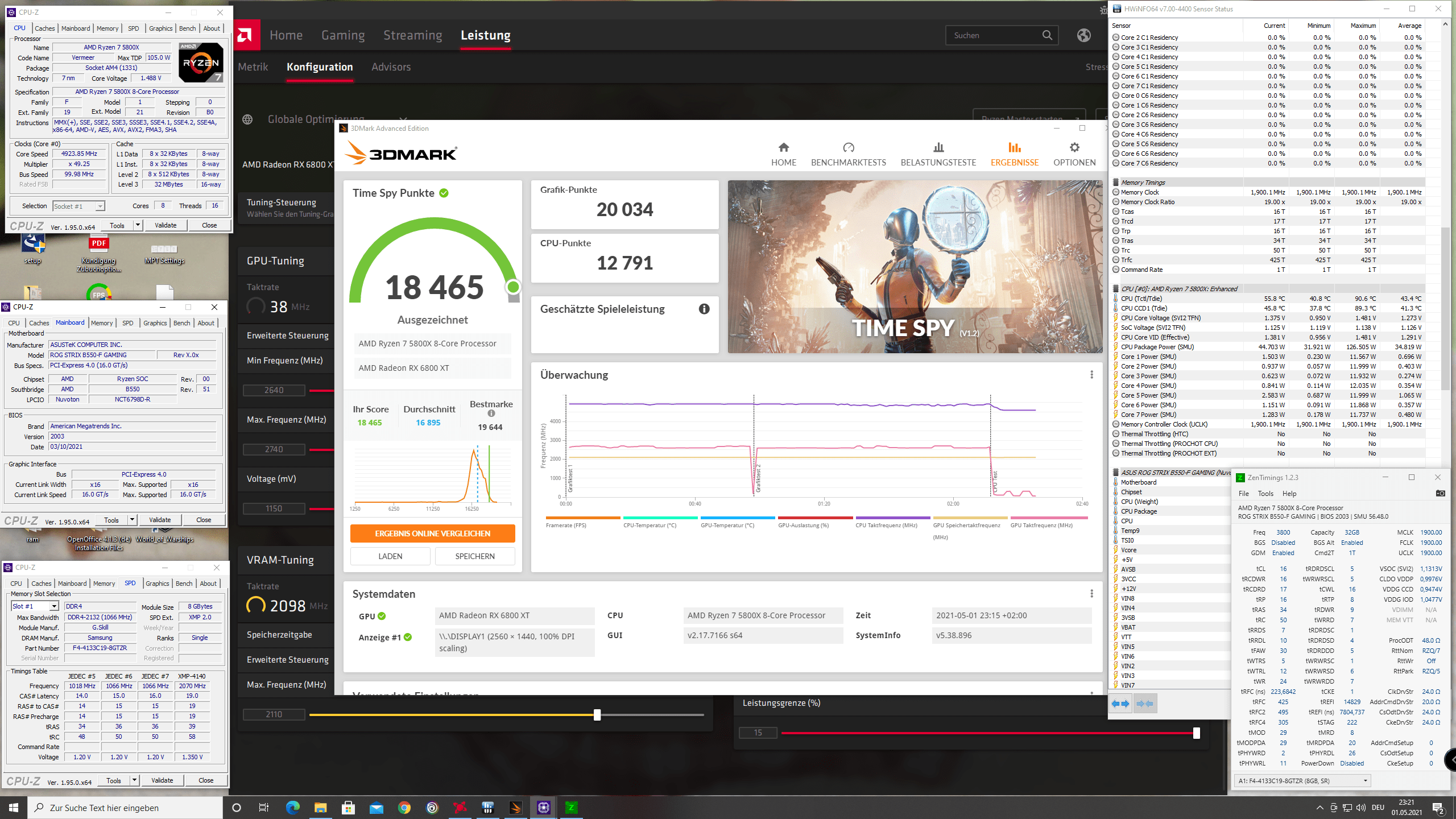Open the Windows notification center
Screen dimensions: 1456x819
pos(1439,808)
